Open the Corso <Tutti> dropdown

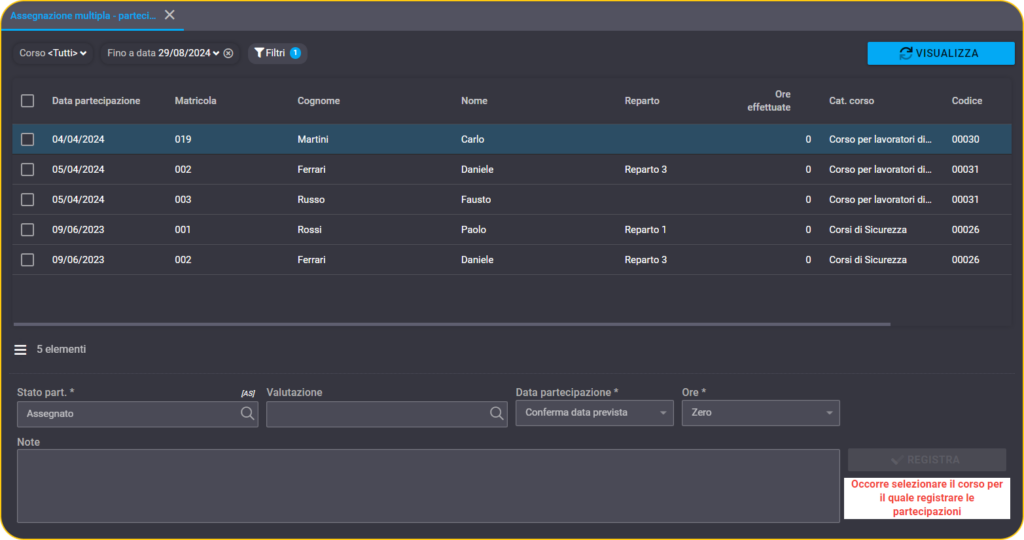[x=53, y=53]
